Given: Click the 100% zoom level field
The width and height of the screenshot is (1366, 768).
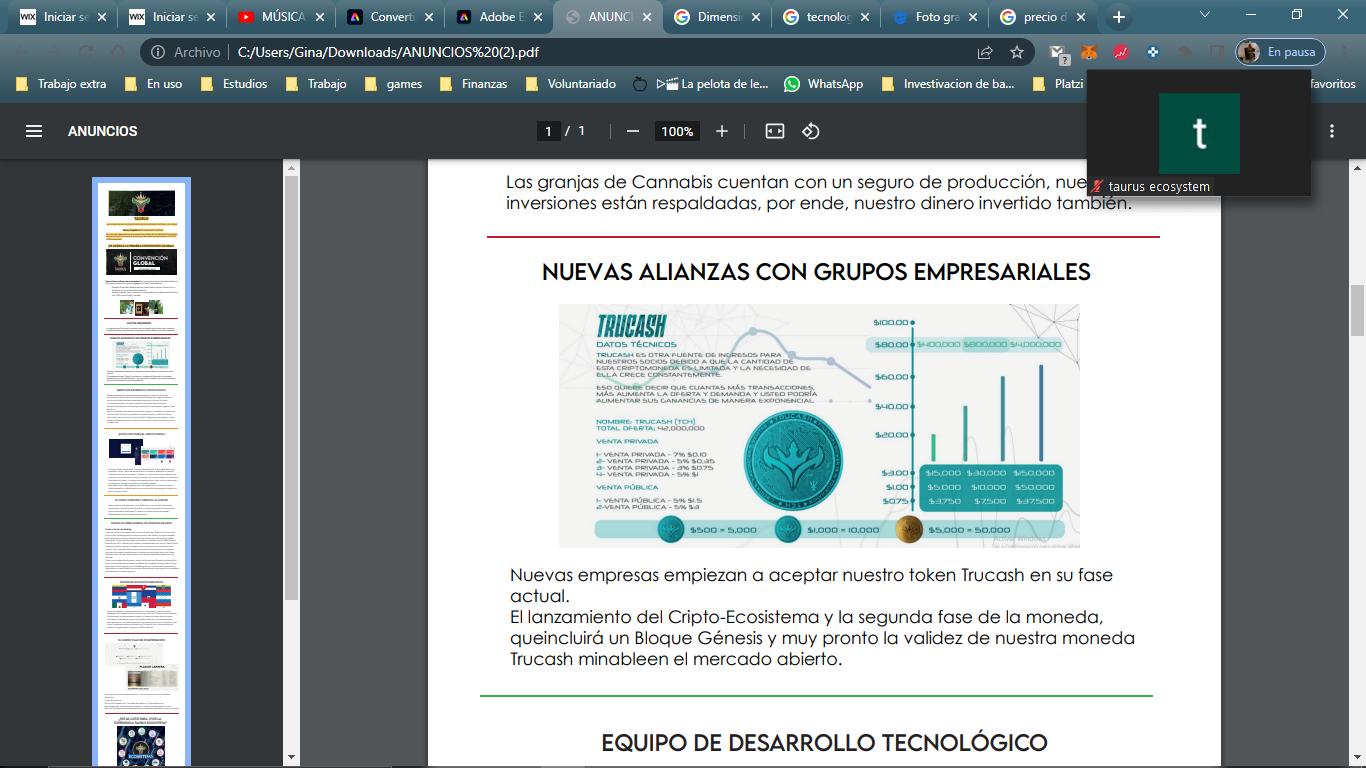Looking at the screenshot, I should coord(677,131).
